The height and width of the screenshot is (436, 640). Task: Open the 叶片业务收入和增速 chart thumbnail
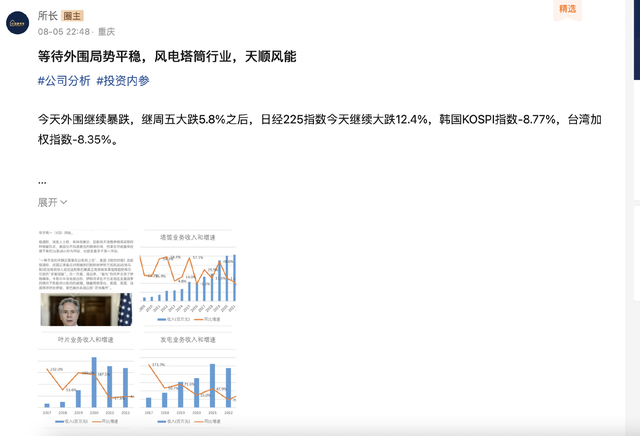pyautogui.click(x=86, y=380)
